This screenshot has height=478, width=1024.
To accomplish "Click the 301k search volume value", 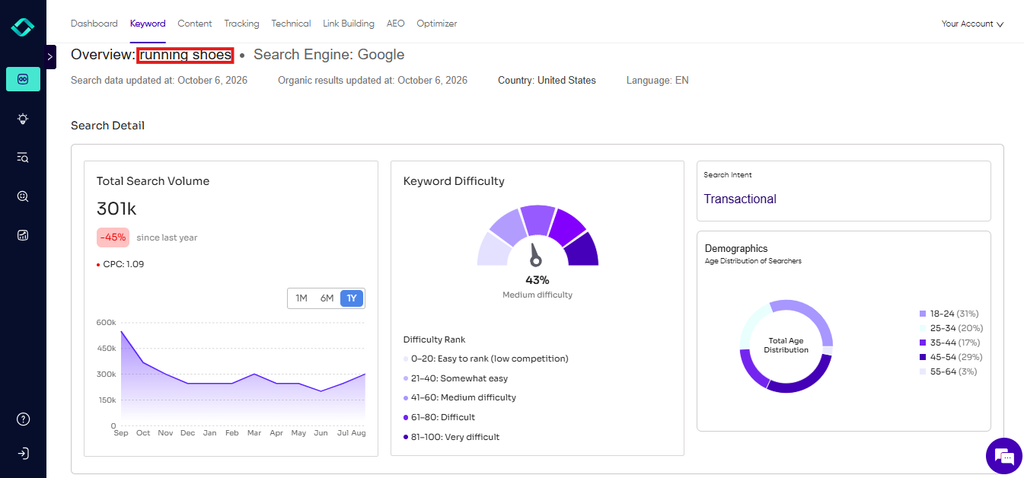I will coord(116,209).
